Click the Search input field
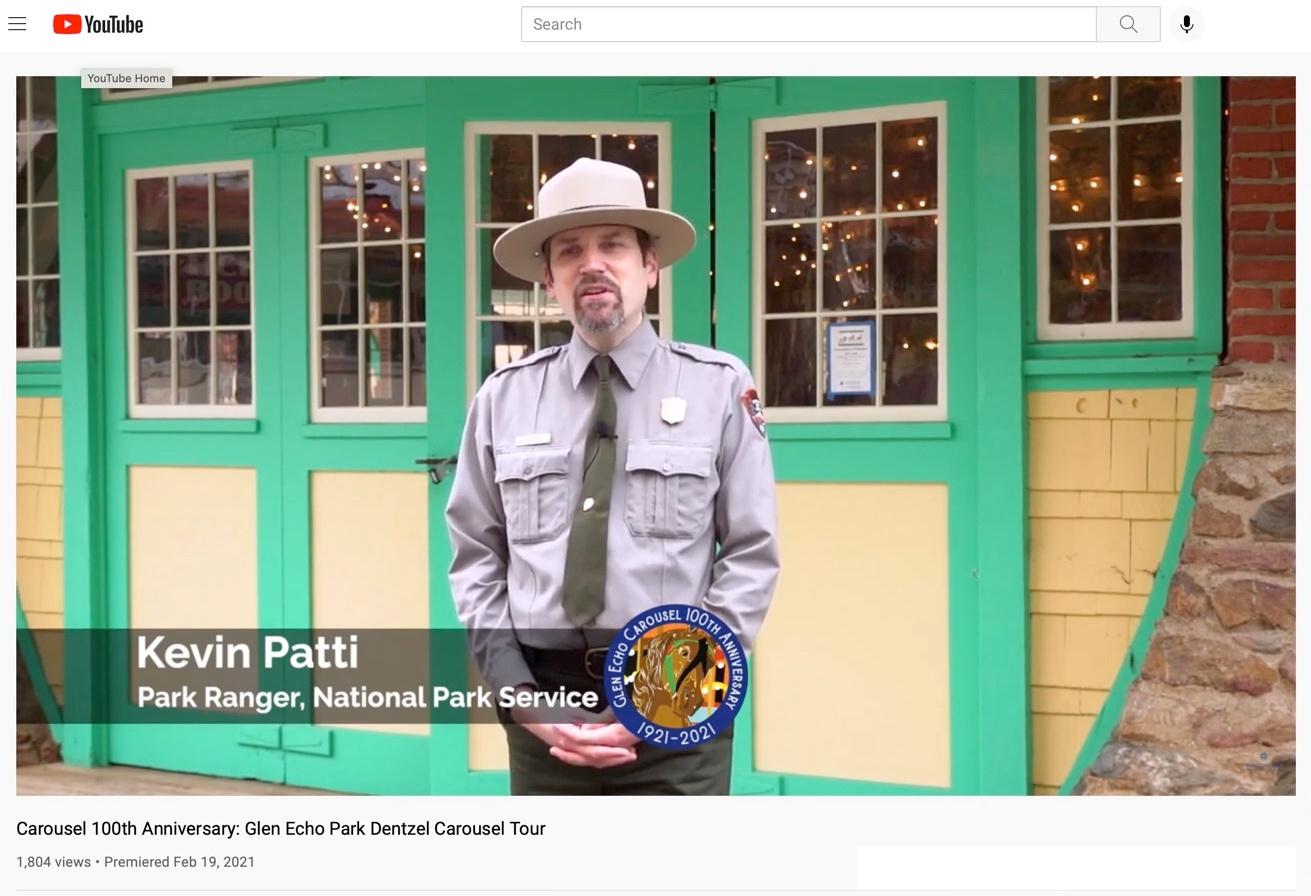 point(808,24)
